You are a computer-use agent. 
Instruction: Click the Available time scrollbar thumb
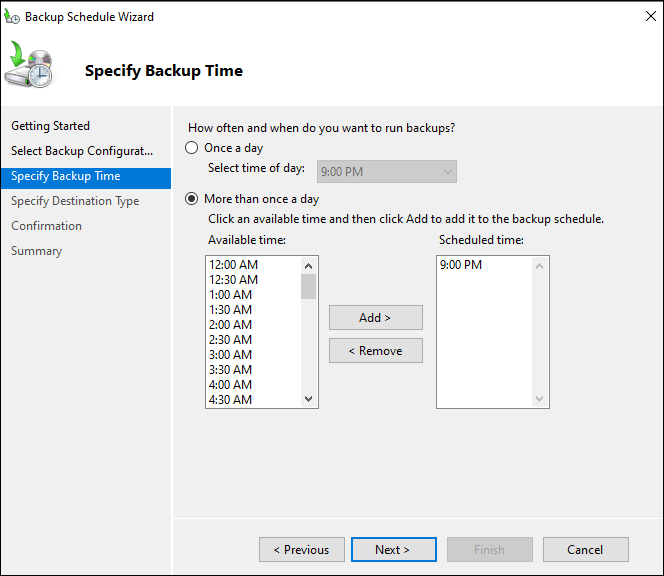(308, 287)
